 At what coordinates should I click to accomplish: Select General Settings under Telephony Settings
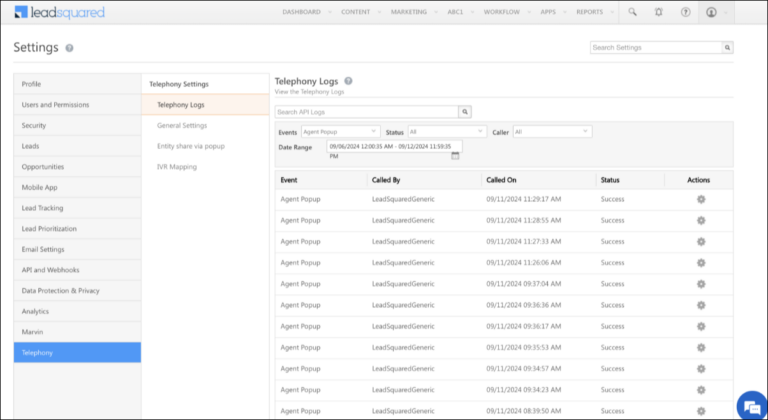(x=182, y=125)
